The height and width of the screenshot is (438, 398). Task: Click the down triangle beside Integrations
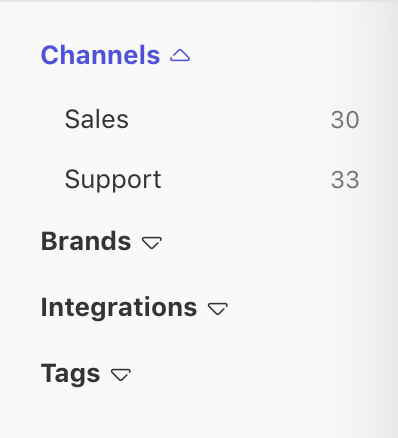pyautogui.click(x=218, y=308)
